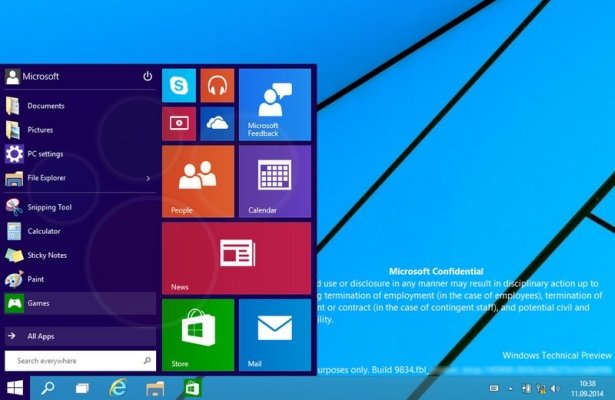
Task: Open the Skype tile
Action: pyautogui.click(x=178, y=86)
